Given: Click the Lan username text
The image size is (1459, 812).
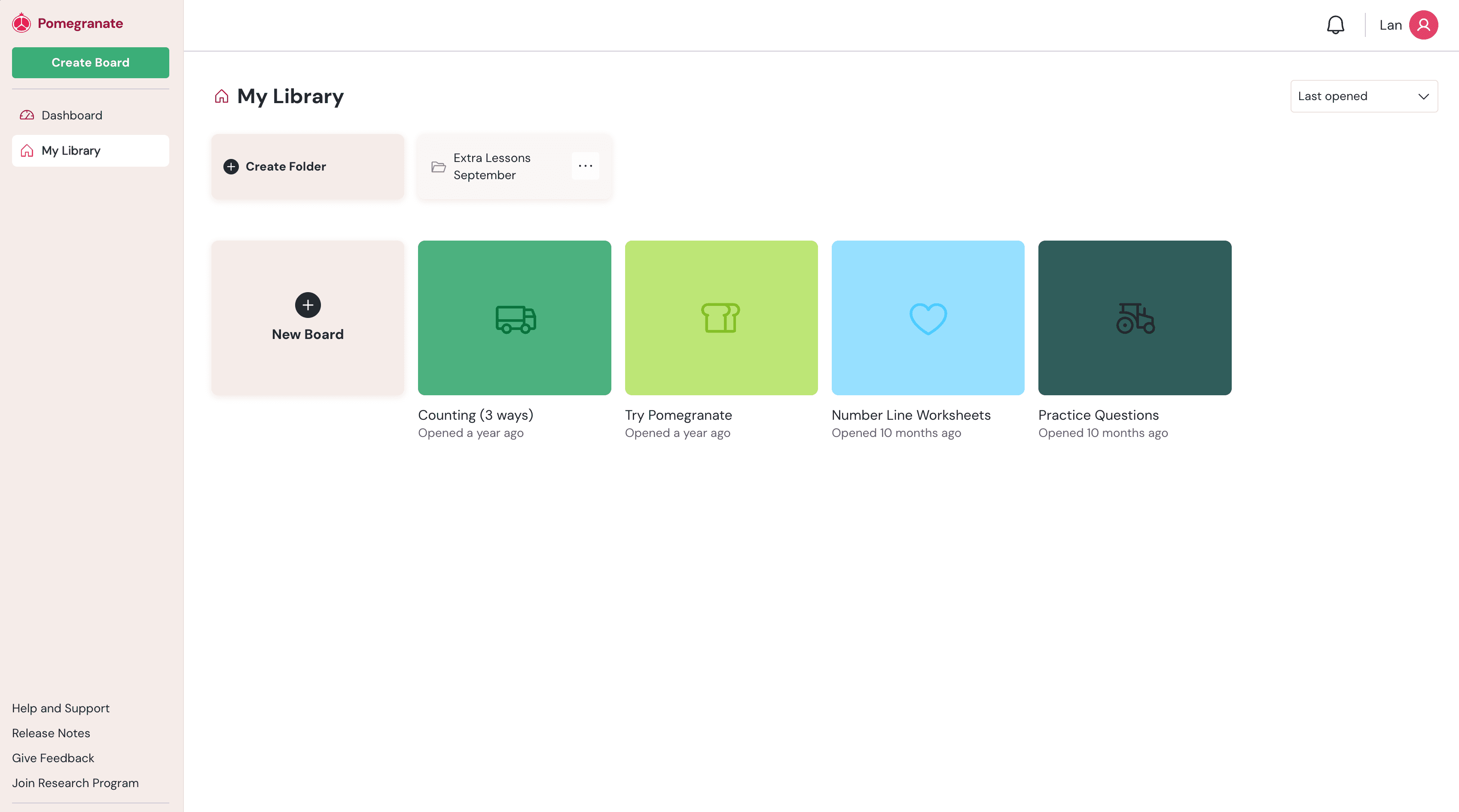Looking at the screenshot, I should coord(1390,25).
